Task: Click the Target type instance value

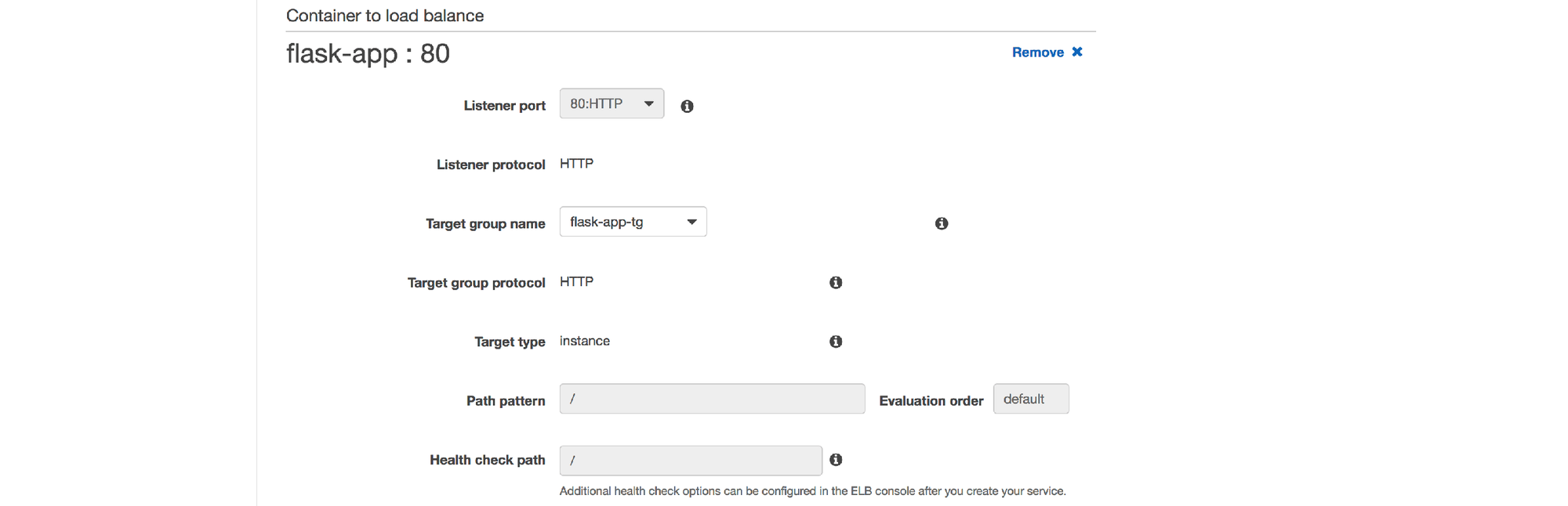Action: click(585, 341)
